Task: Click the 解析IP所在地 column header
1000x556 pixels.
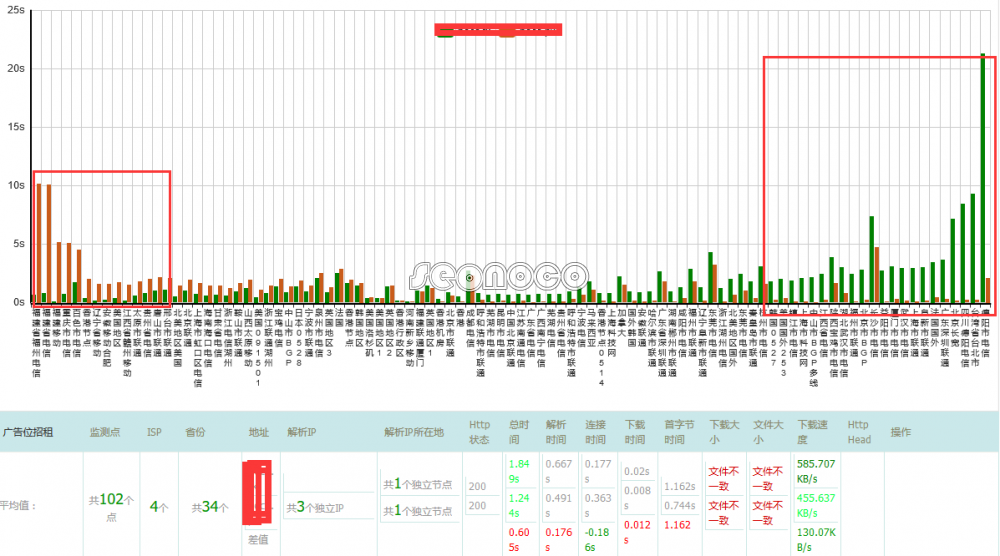Action: coord(413,432)
